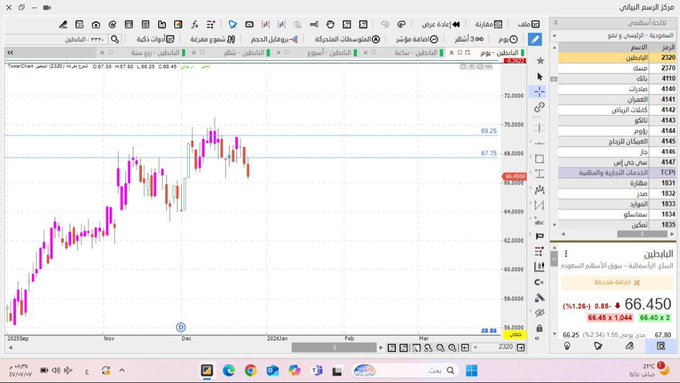Pick the abc text annotation tool
The height and width of the screenshot is (383, 680).
[x=539, y=221]
